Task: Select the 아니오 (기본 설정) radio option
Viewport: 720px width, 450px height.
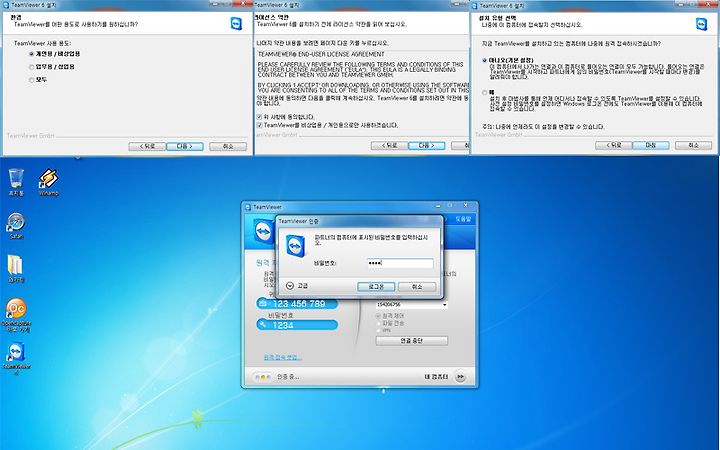Action: coord(484,60)
